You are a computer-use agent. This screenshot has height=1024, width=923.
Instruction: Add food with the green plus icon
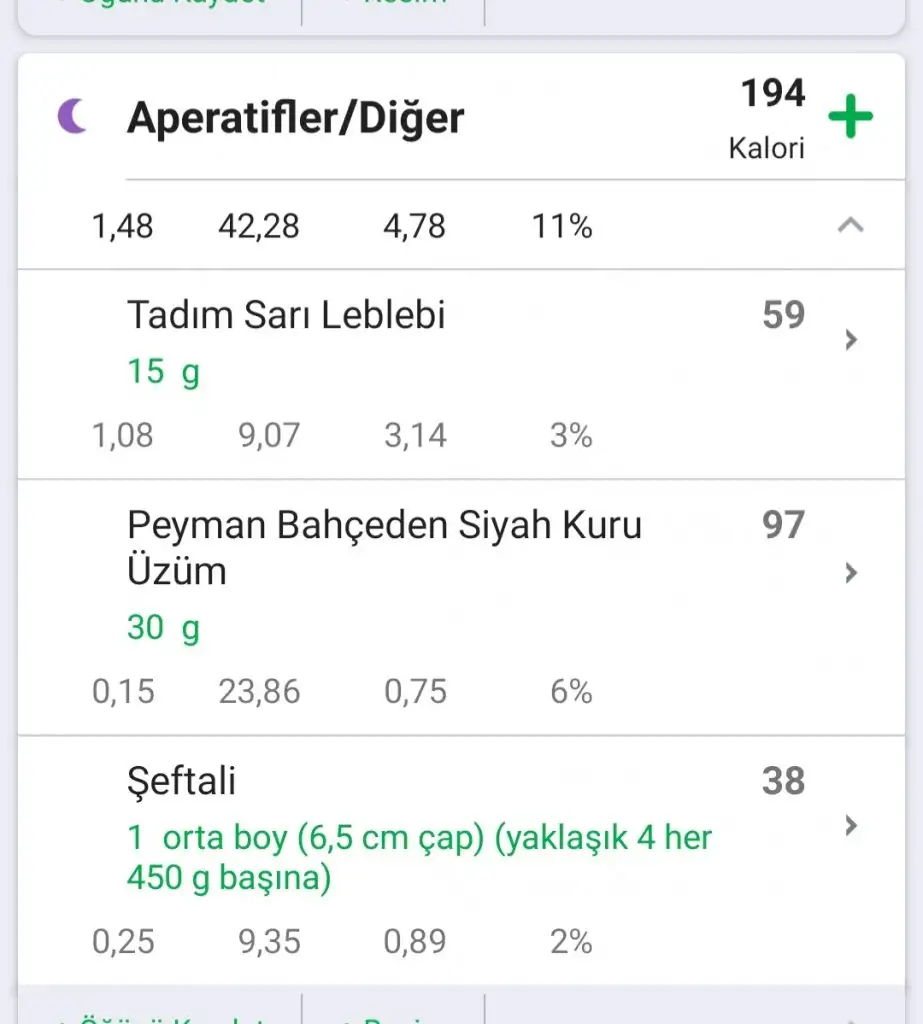point(850,118)
